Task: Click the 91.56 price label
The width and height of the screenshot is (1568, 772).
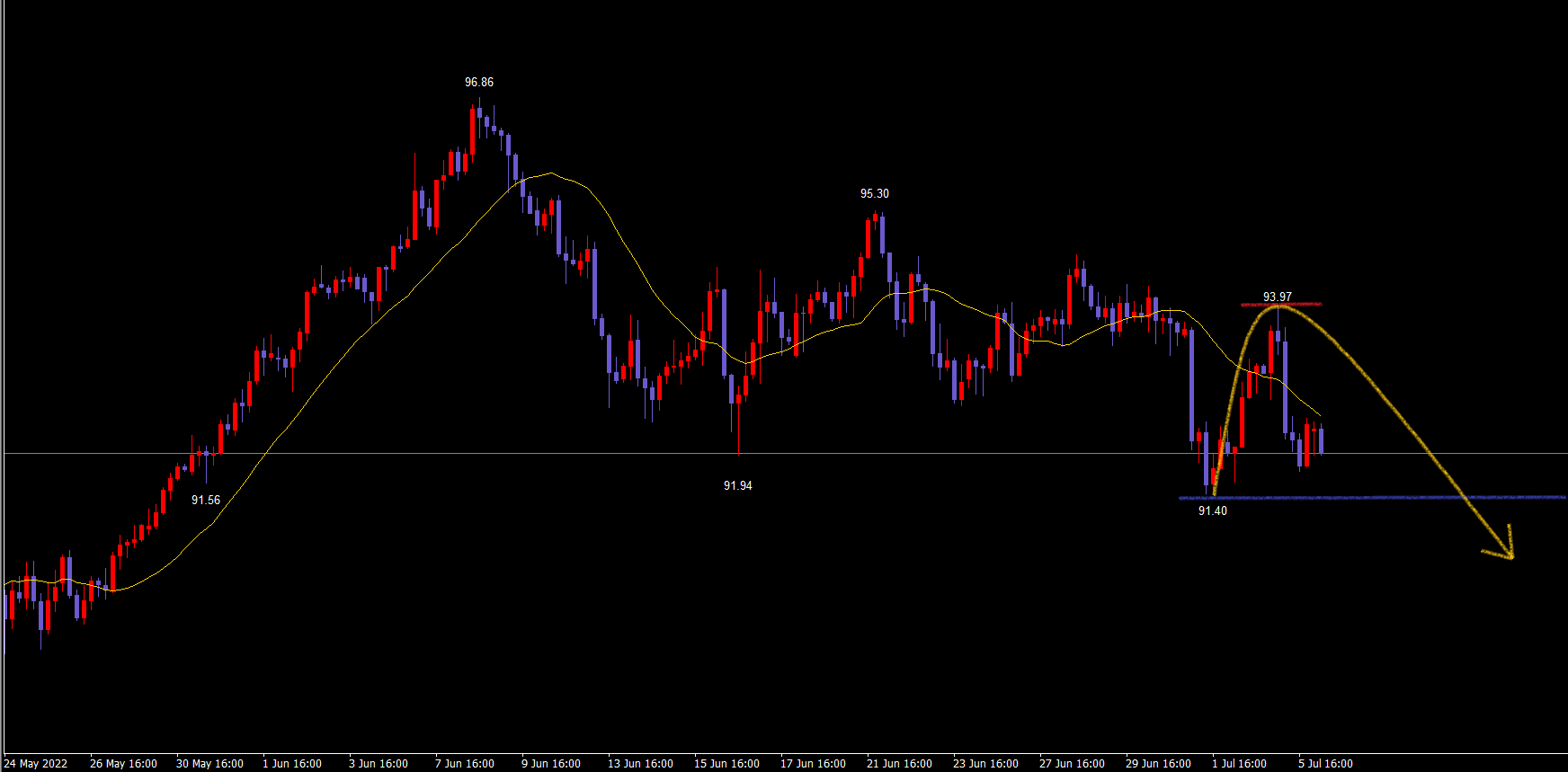Action: coord(205,500)
